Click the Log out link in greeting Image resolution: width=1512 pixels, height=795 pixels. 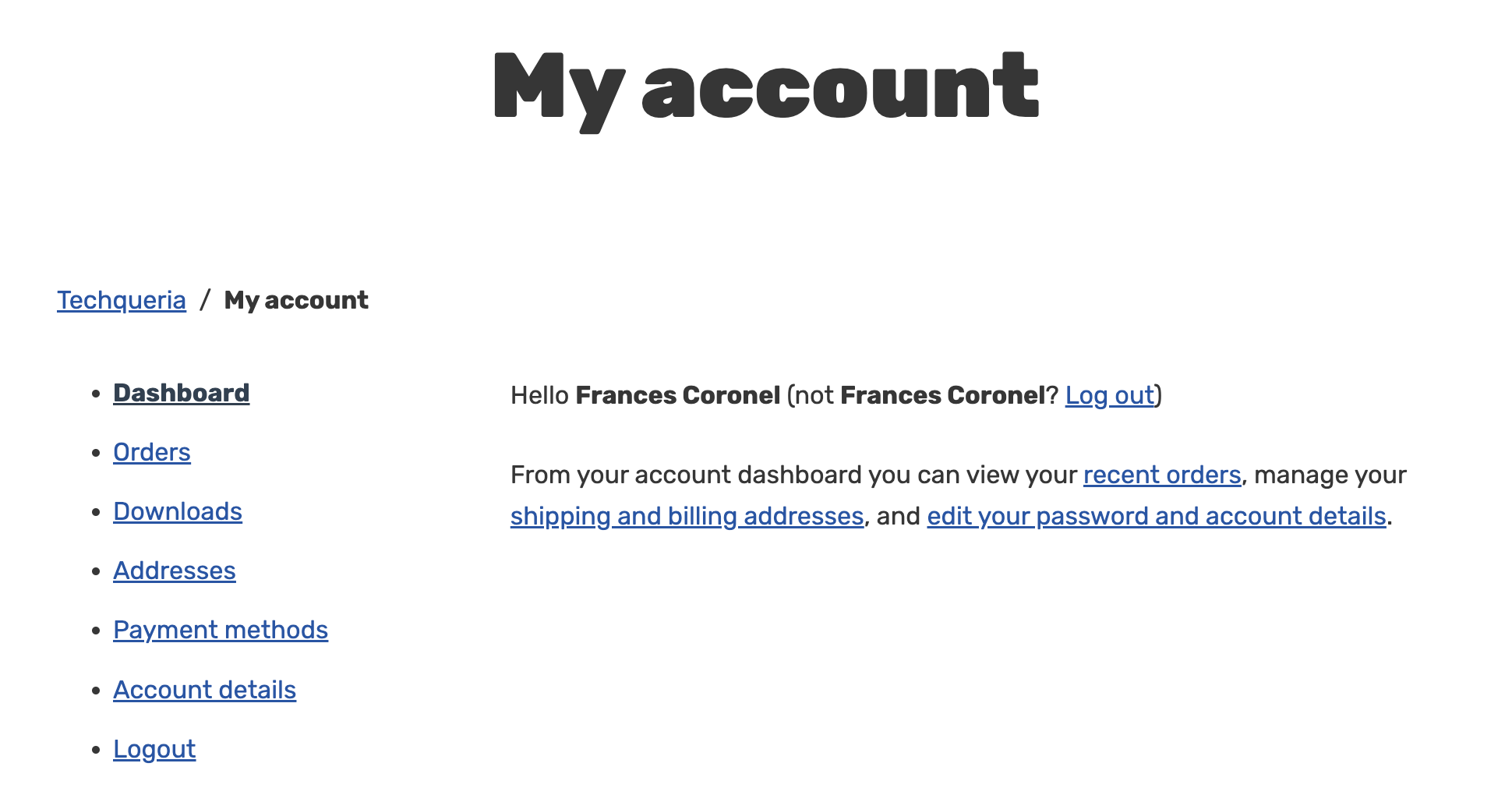1109,395
